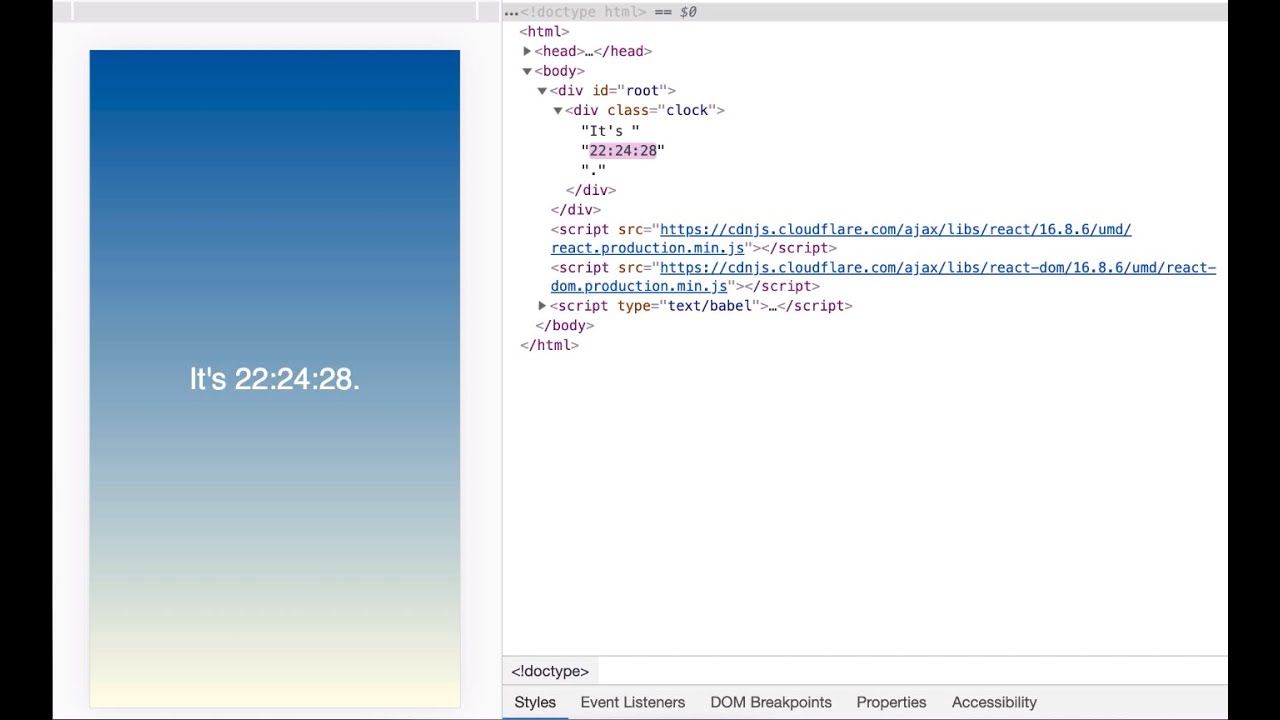This screenshot has width=1280, height=720.
Task: Open the Accessibility tab
Action: pos(994,702)
